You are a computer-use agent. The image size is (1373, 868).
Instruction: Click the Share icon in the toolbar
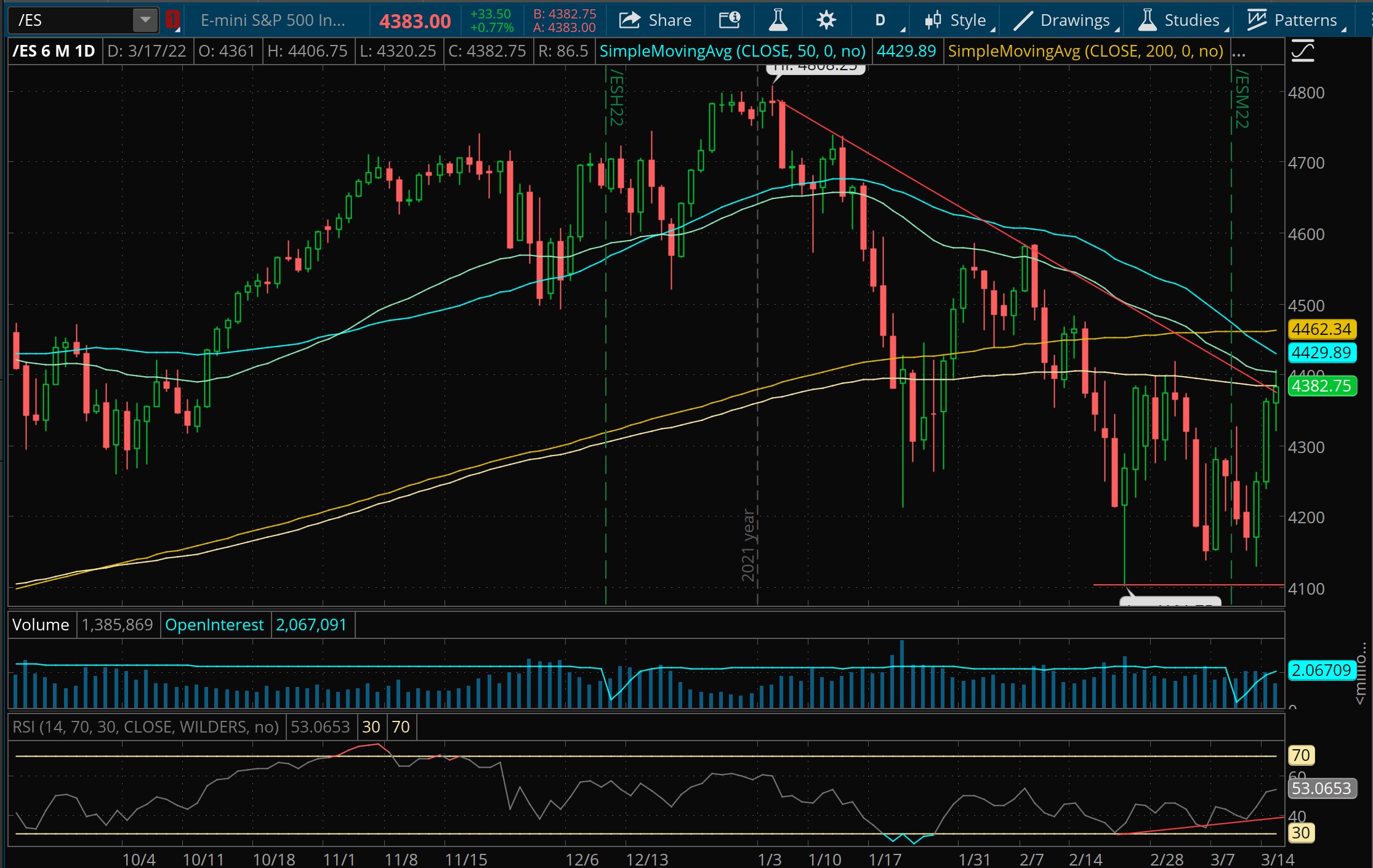tap(629, 20)
